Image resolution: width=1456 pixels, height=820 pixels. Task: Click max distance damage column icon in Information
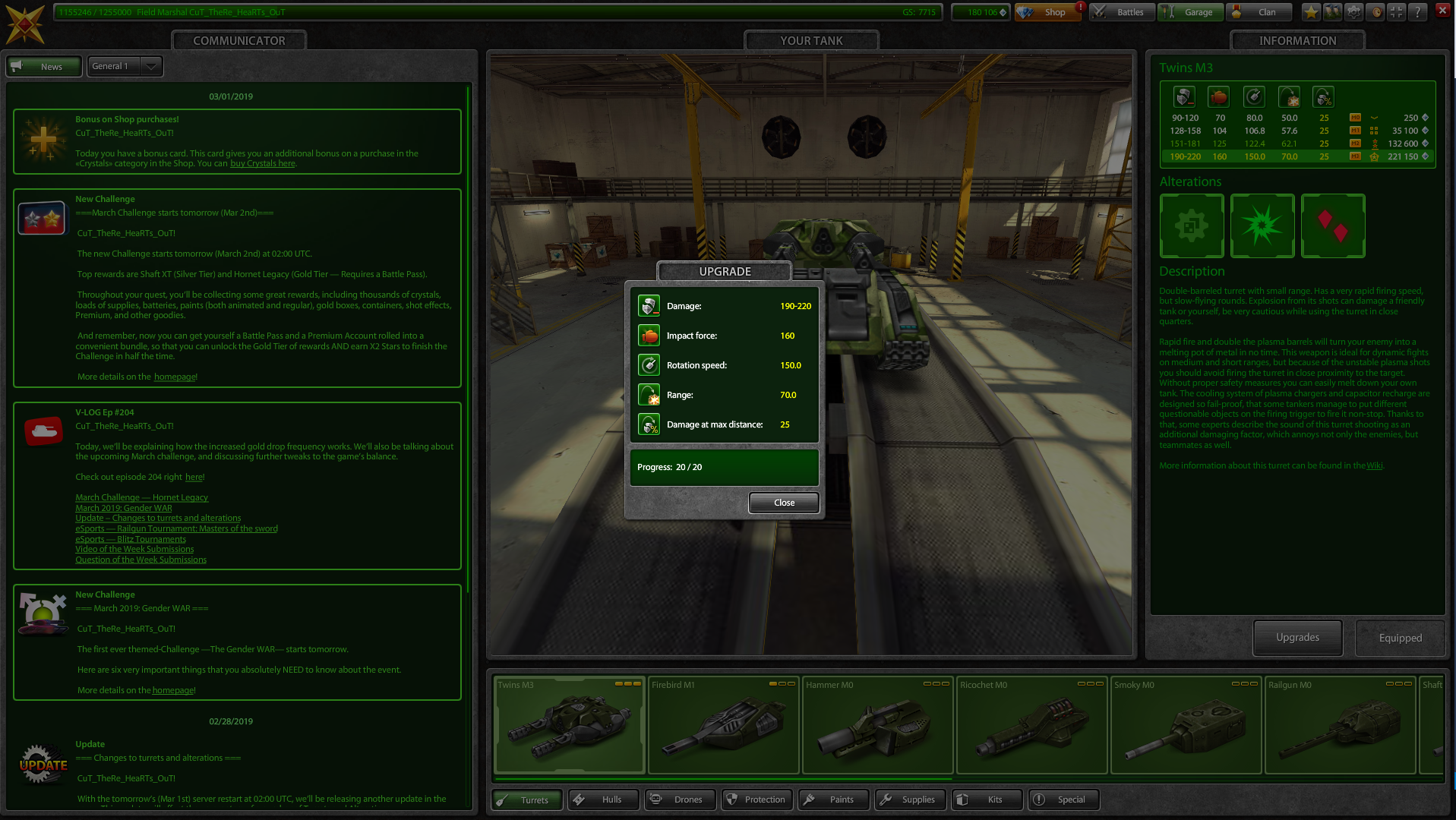click(1323, 97)
